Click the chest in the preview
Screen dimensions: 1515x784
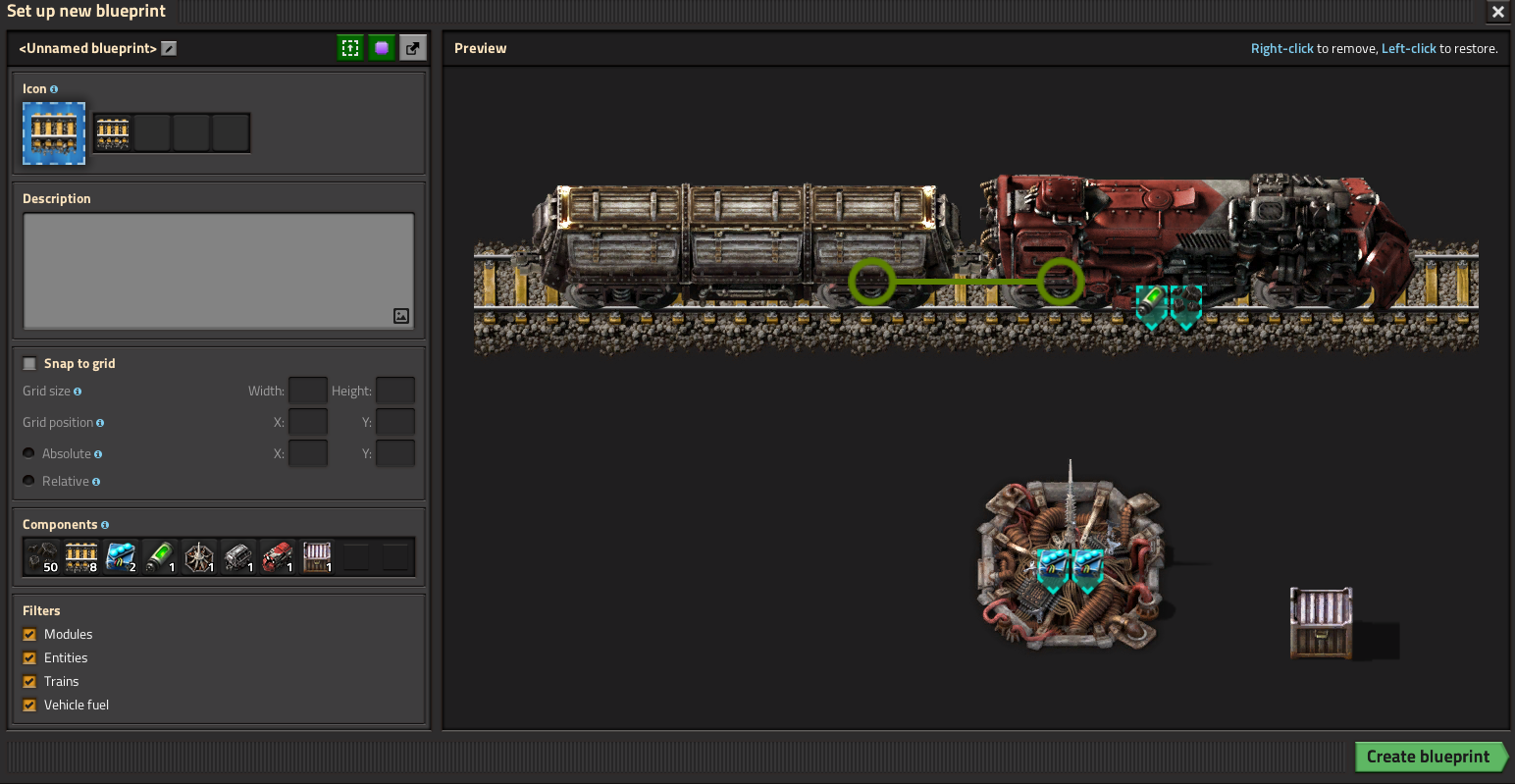point(1321,623)
